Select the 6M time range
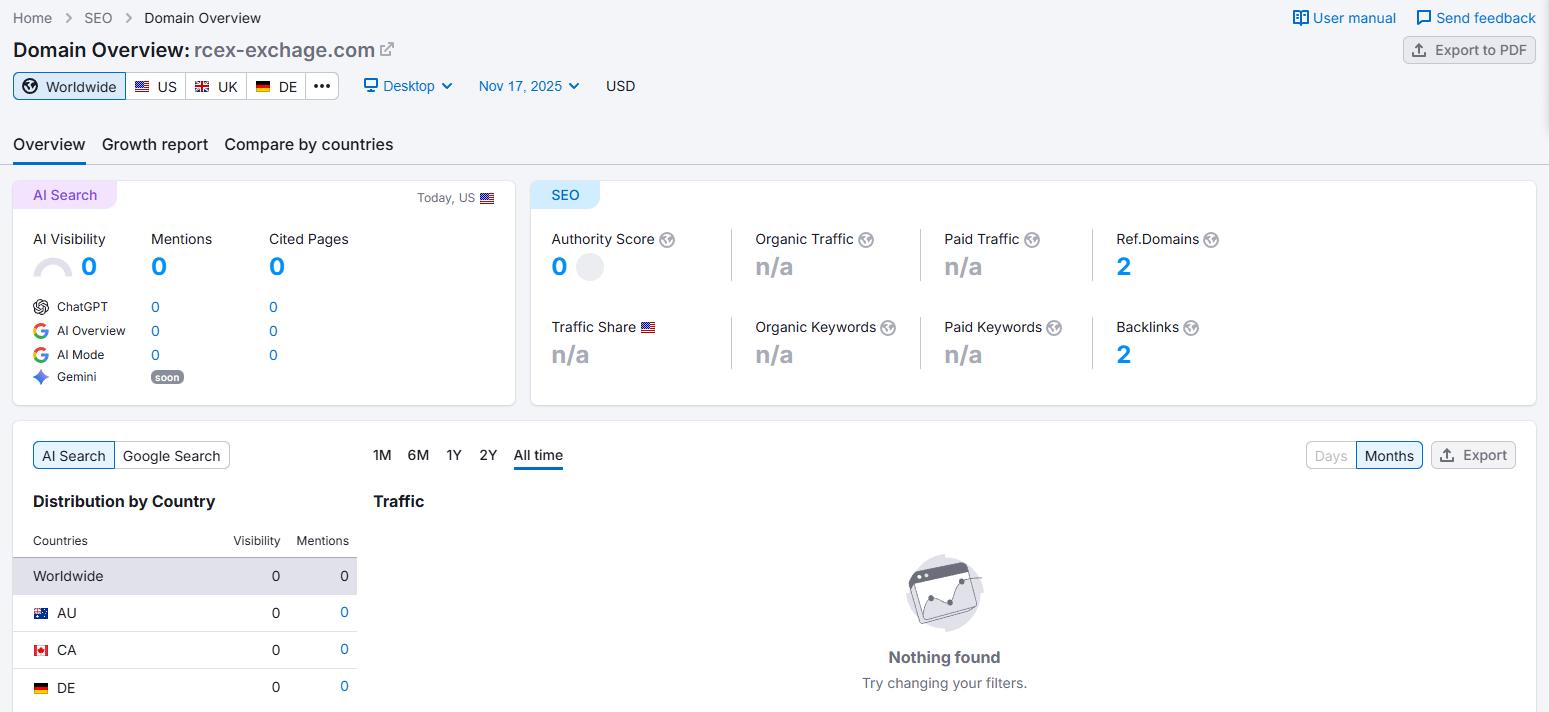 pos(418,455)
